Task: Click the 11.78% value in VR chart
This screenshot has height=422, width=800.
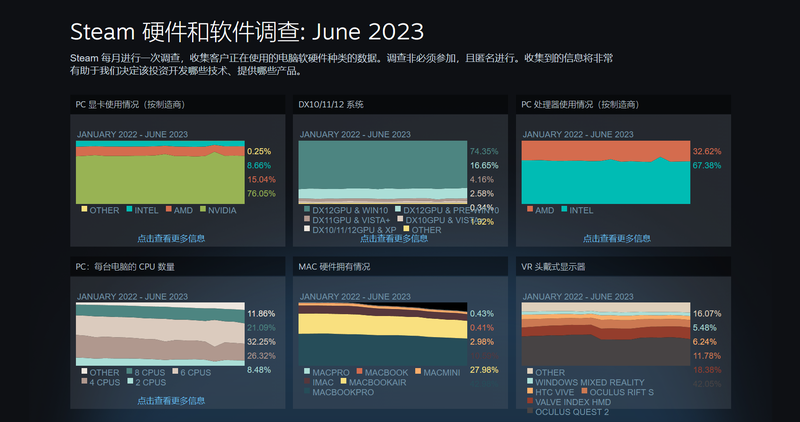Action: pos(707,356)
